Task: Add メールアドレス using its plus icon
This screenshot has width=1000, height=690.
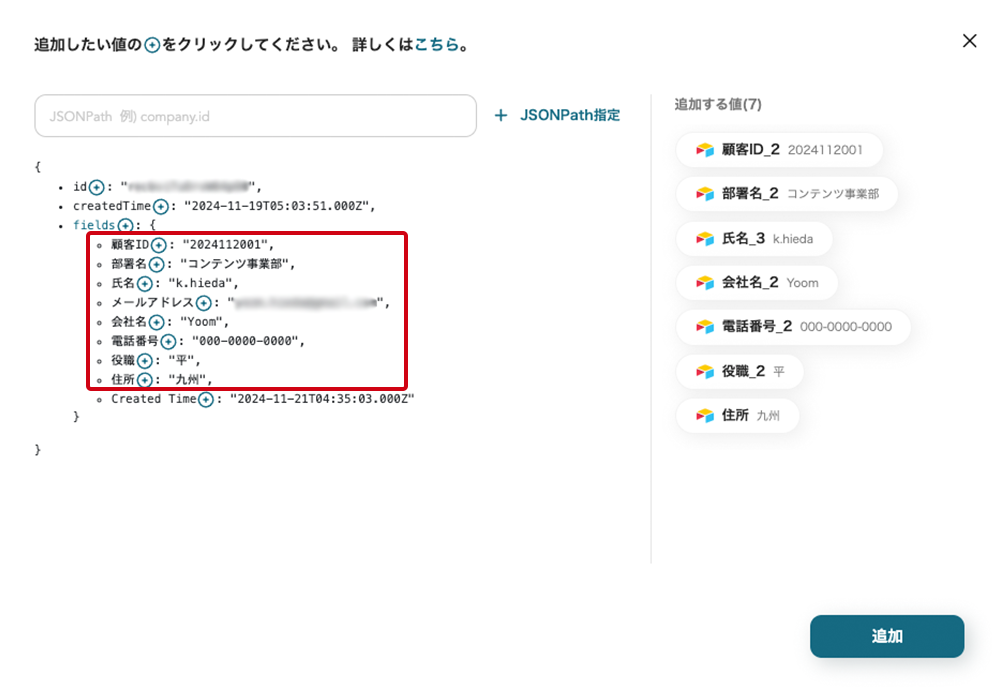Action: click(x=203, y=303)
